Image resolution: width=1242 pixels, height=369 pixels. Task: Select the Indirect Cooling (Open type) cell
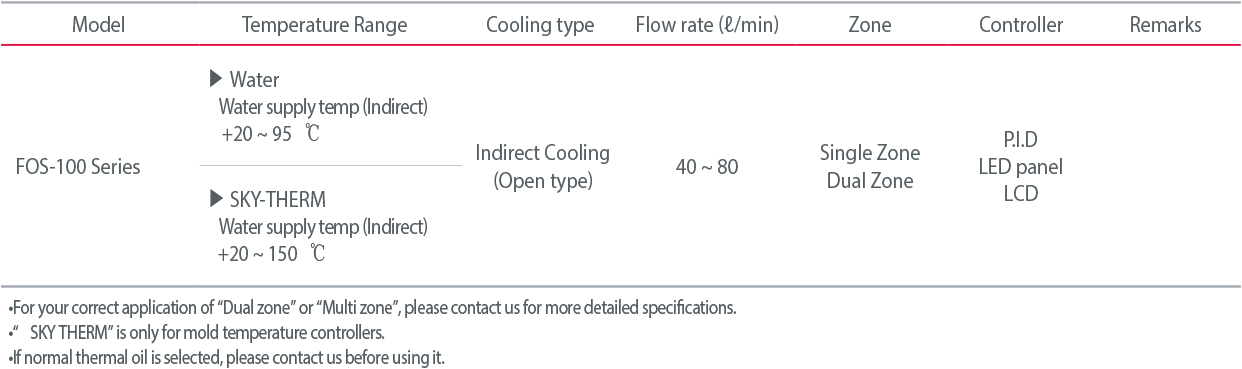click(543, 167)
